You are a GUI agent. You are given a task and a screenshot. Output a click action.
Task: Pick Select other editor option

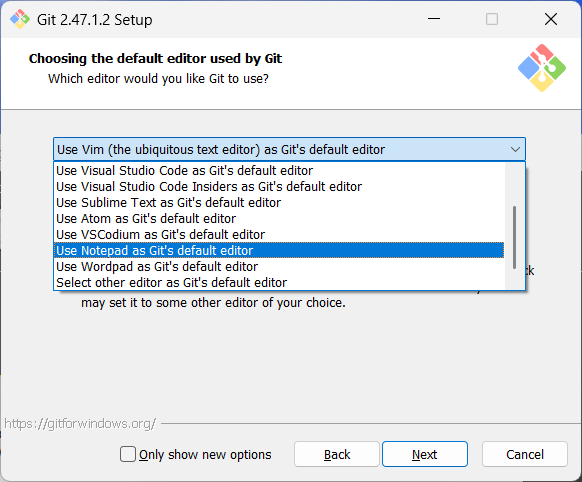[279, 282]
